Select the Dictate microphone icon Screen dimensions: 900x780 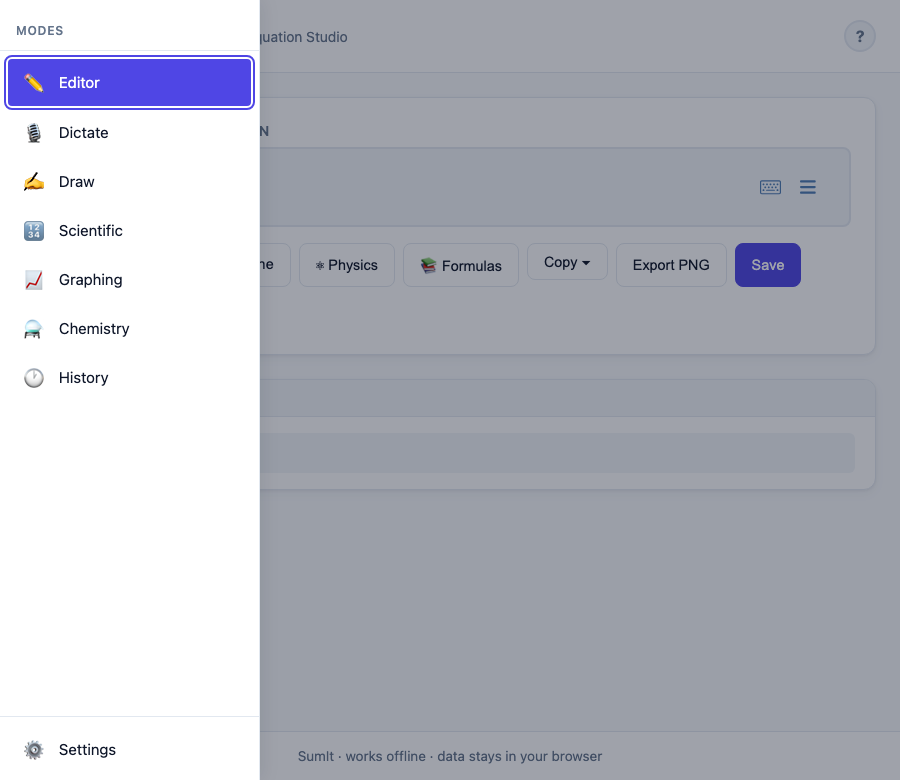(x=34, y=132)
